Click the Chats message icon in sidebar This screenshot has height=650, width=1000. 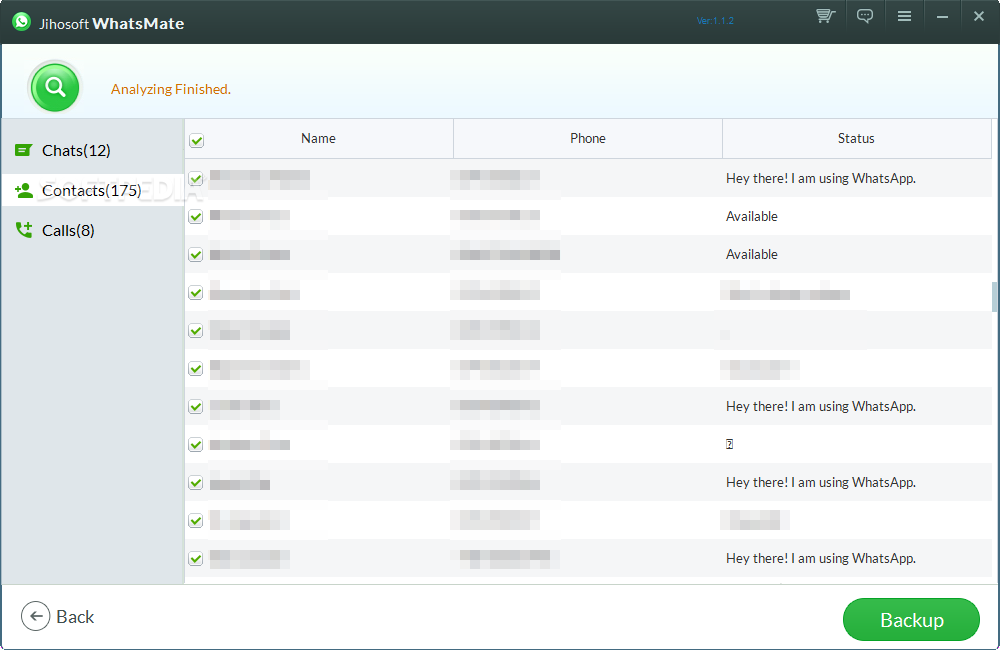click(24, 151)
